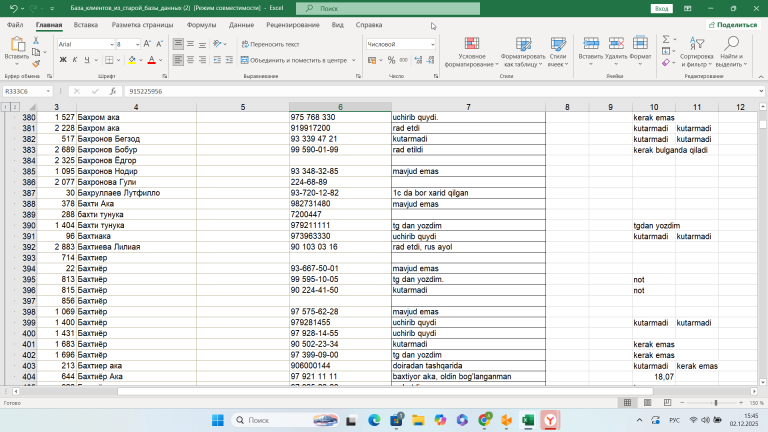This screenshot has height=432, width=768.
Task: Switch to the Разметка страницы tab
Action: 142,24
